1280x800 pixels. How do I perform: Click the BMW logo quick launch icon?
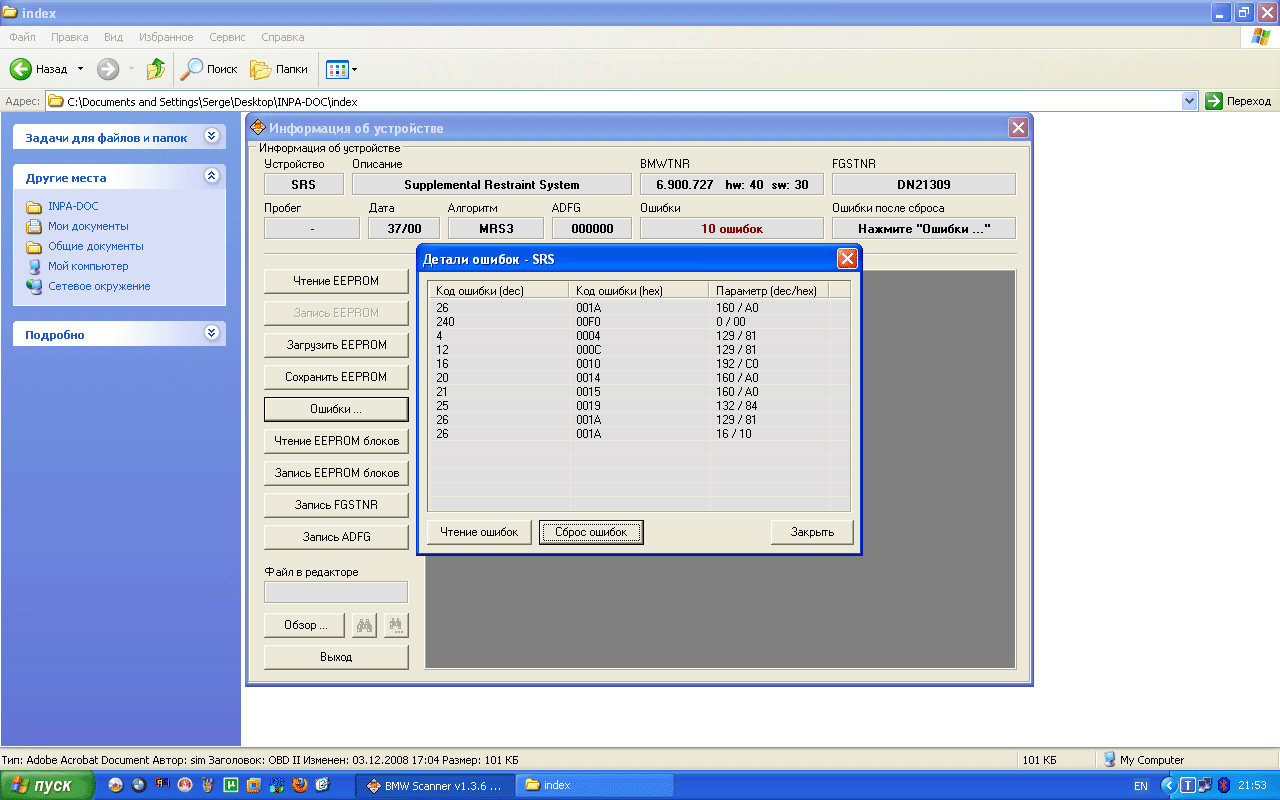[138, 785]
